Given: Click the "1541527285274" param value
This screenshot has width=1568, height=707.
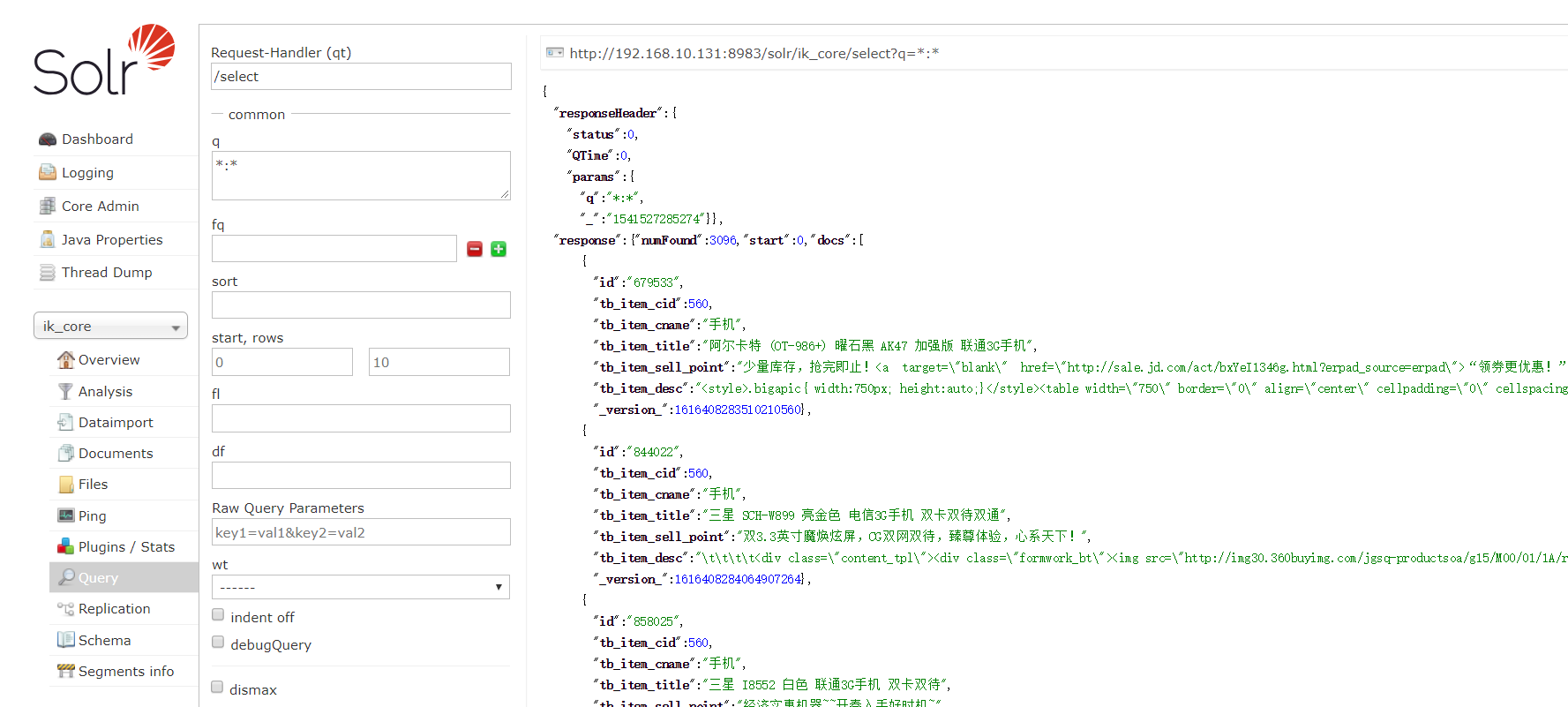Looking at the screenshot, I should (x=656, y=219).
